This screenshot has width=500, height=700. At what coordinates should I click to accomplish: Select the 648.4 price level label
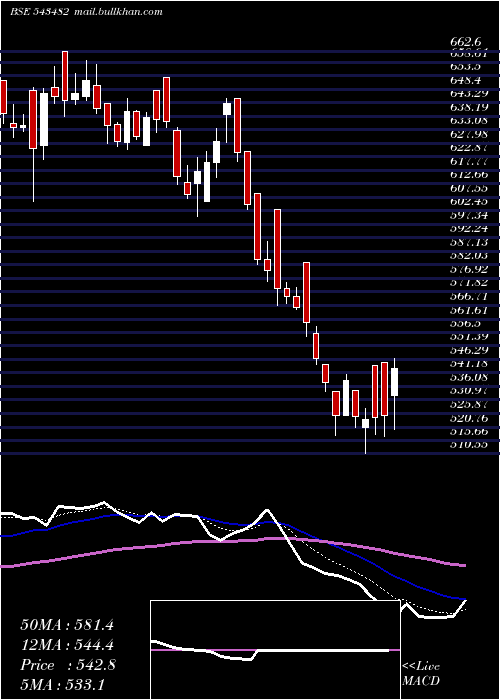466,81
